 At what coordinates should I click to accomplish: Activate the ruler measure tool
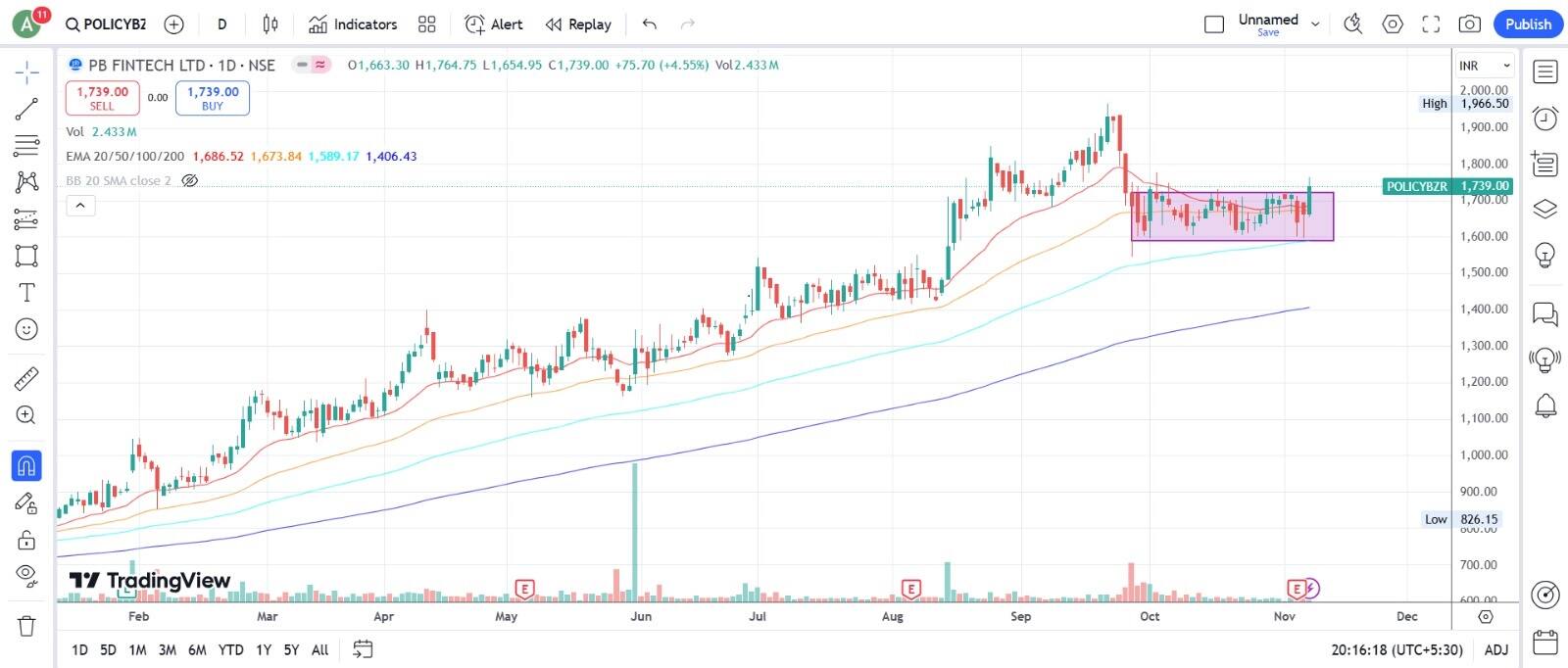pyautogui.click(x=26, y=378)
